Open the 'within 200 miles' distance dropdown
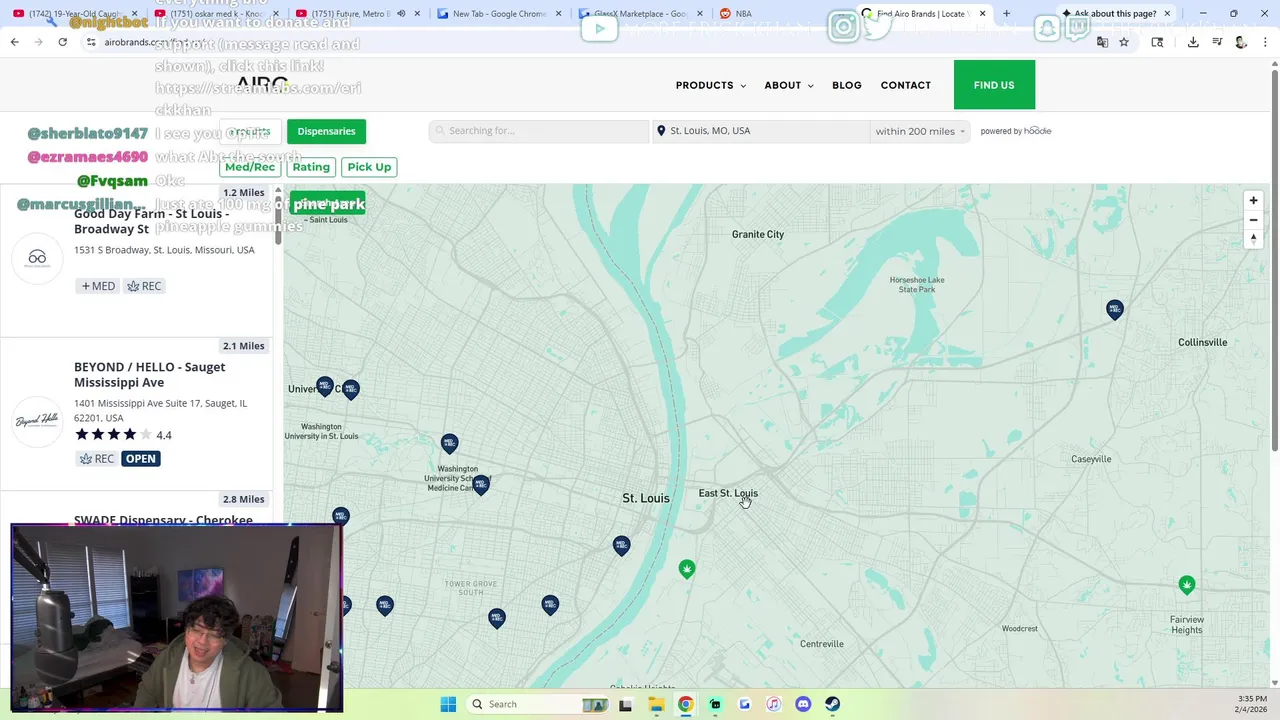The width and height of the screenshot is (1280, 720). 920,131
